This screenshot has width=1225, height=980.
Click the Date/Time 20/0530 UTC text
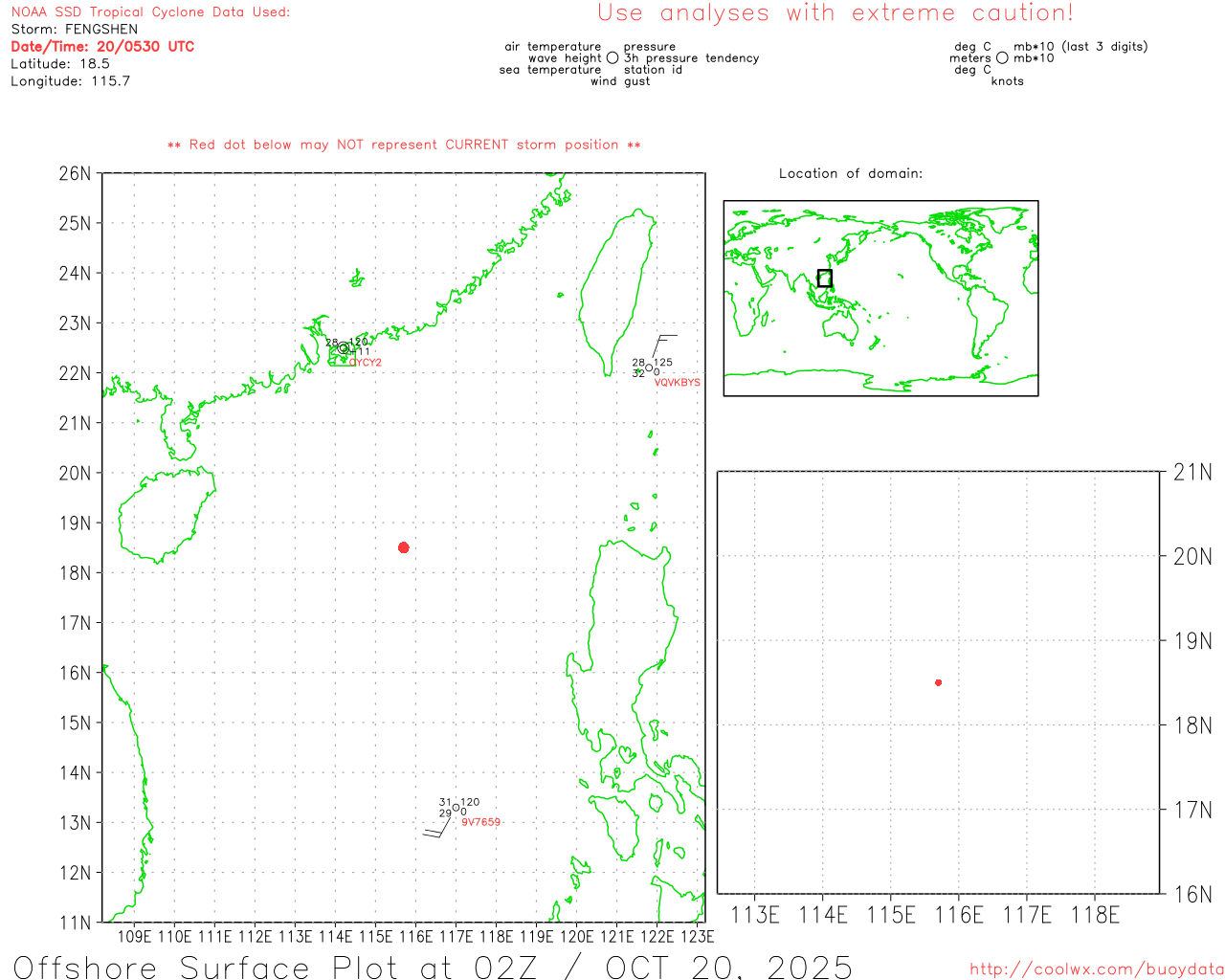(x=102, y=46)
